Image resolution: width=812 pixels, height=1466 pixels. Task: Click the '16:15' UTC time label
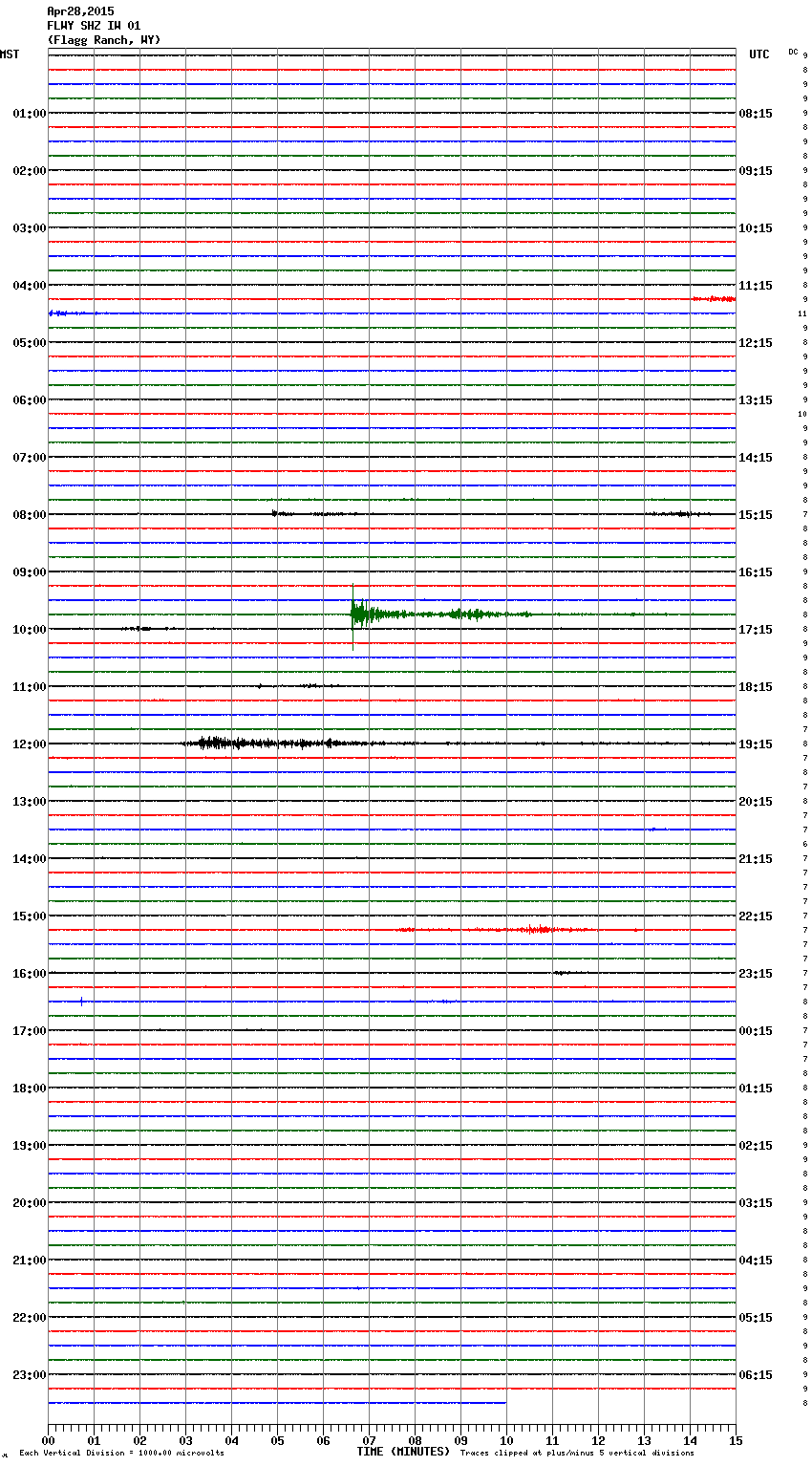click(756, 572)
